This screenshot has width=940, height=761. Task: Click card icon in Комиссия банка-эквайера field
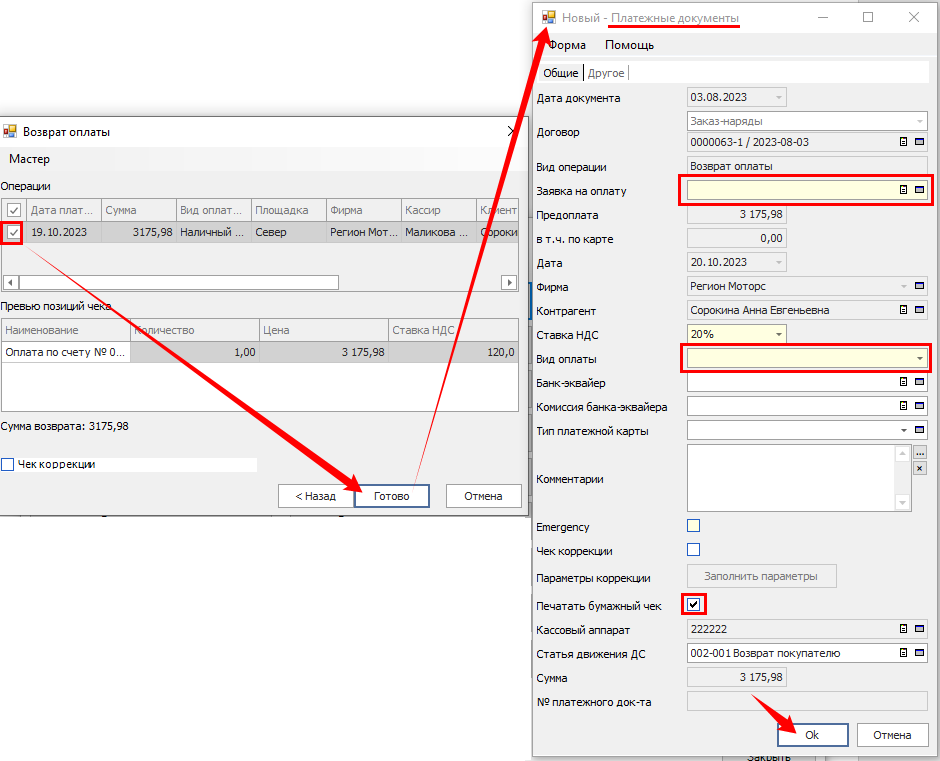click(919, 406)
